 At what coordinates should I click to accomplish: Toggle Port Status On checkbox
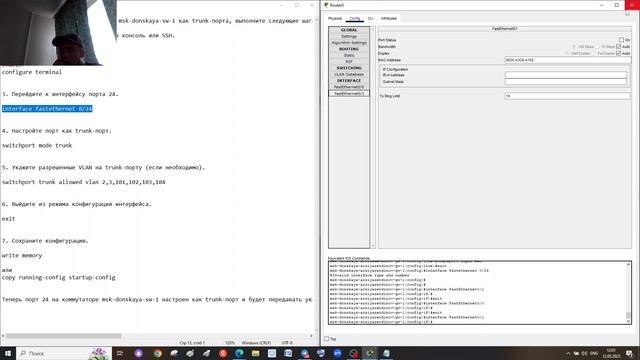coord(621,40)
